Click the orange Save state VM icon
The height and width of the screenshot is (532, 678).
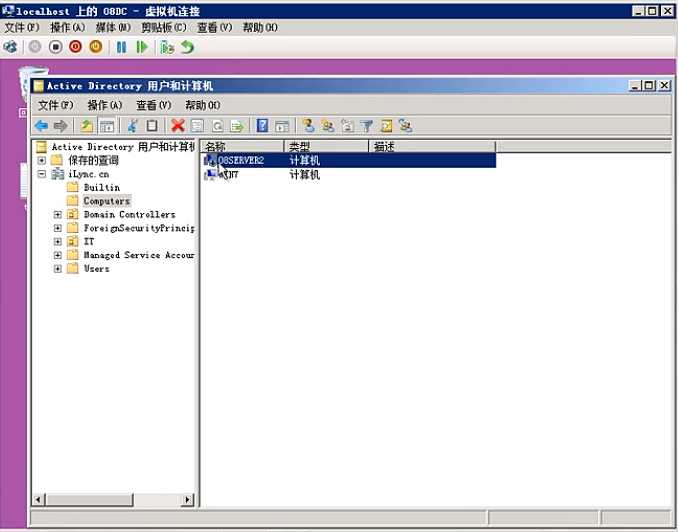pos(96,47)
